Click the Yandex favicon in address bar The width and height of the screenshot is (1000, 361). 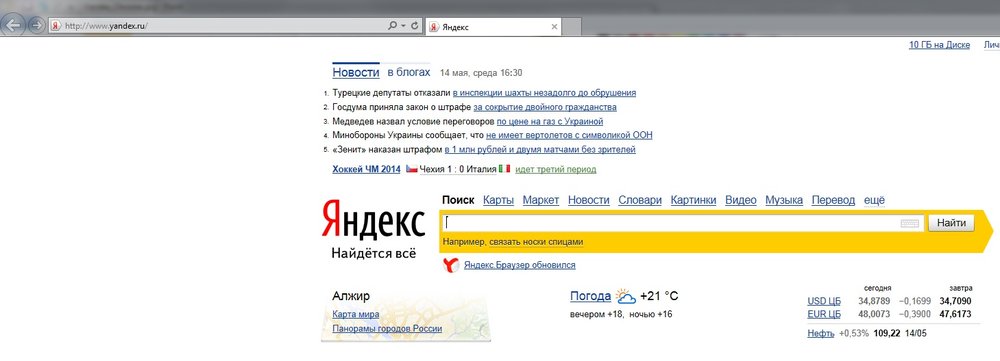click(55, 26)
